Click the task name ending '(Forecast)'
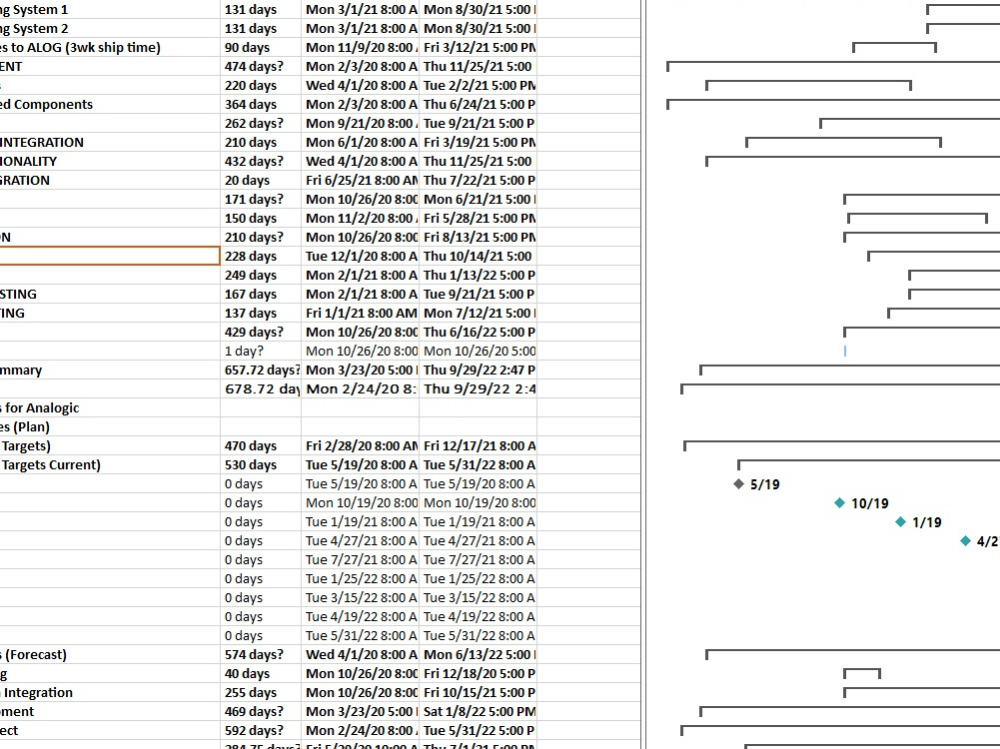This screenshot has width=1000, height=749. click(33, 655)
